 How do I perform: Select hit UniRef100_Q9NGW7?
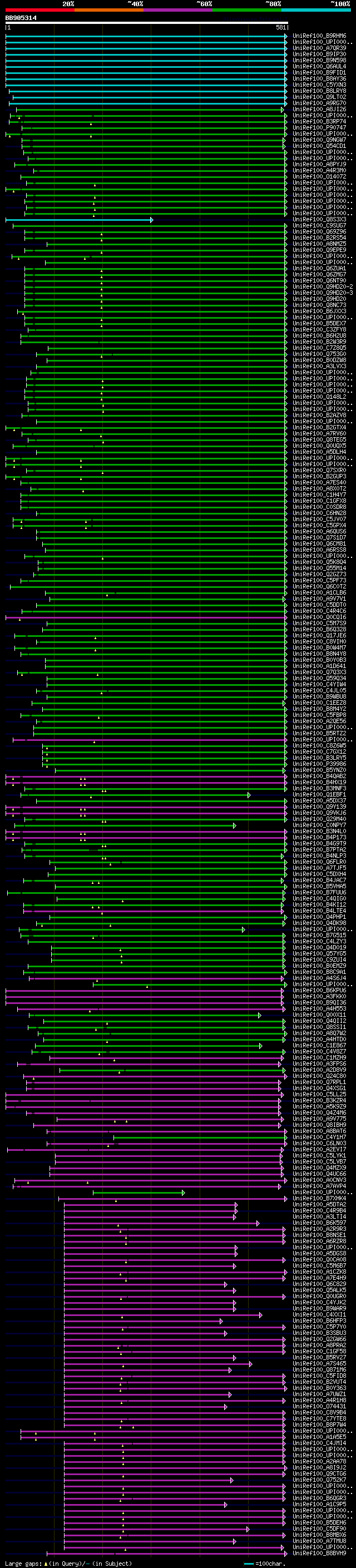click(319, 140)
